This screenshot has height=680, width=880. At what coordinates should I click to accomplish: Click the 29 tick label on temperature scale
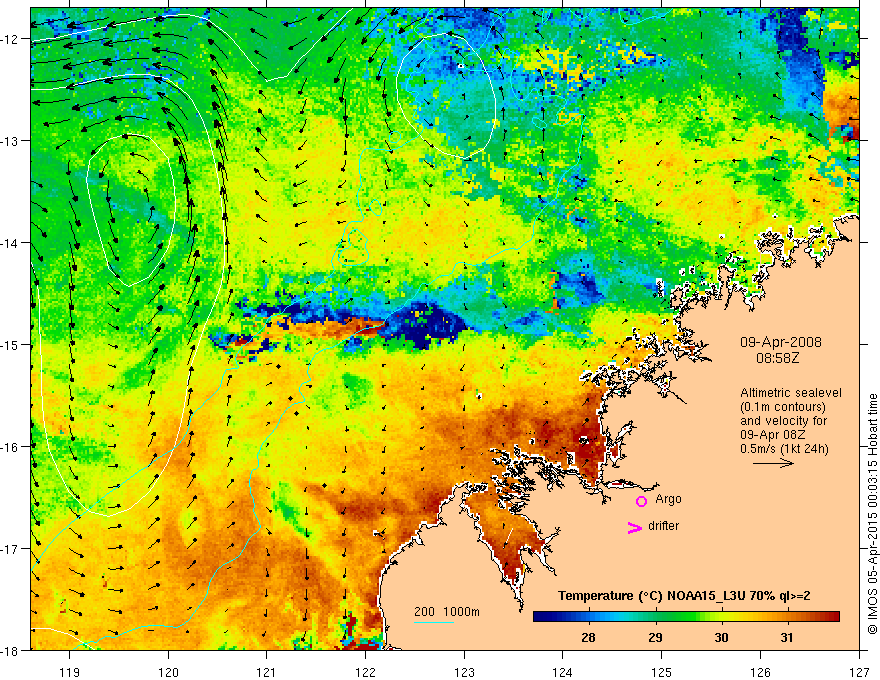pyautogui.click(x=655, y=637)
